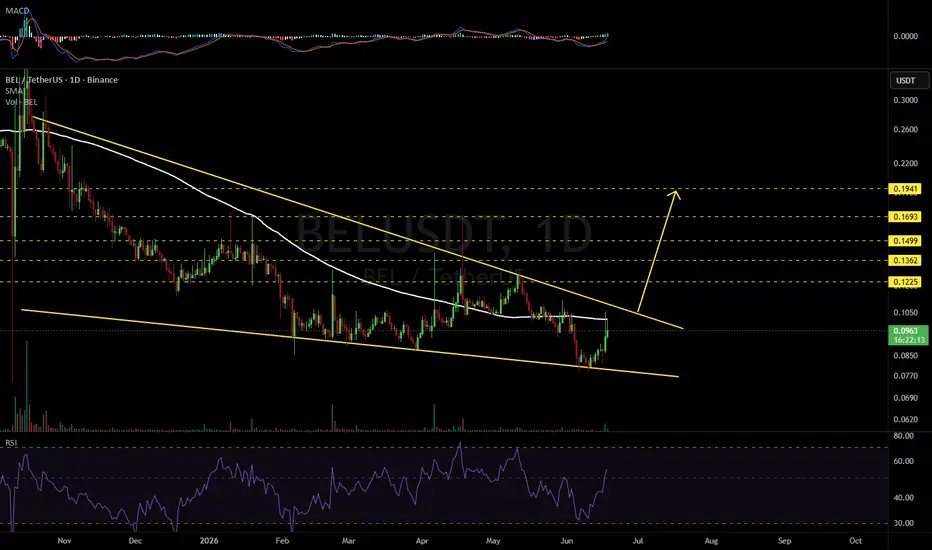This screenshot has height=550, width=932.
Task: Click the Jul label on time axis
Action: (638, 541)
